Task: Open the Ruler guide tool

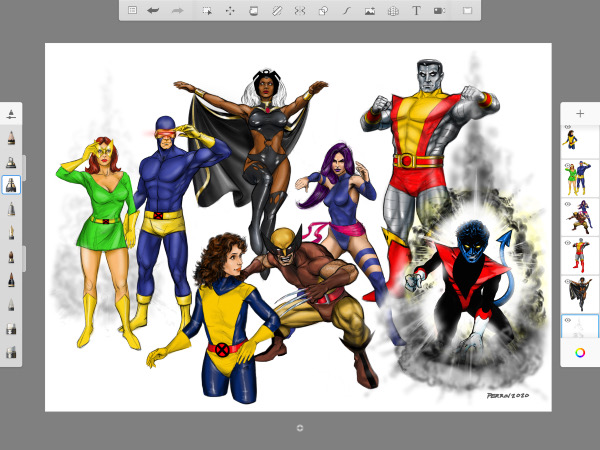Action: pyautogui.click(x=277, y=11)
